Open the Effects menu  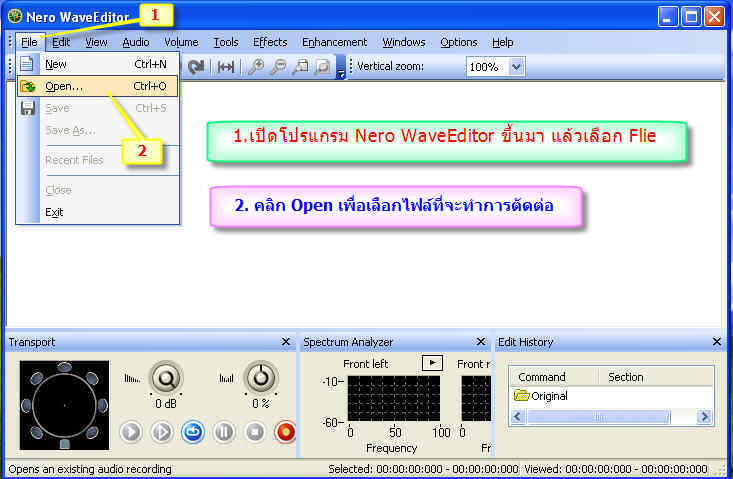pos(270,42)
